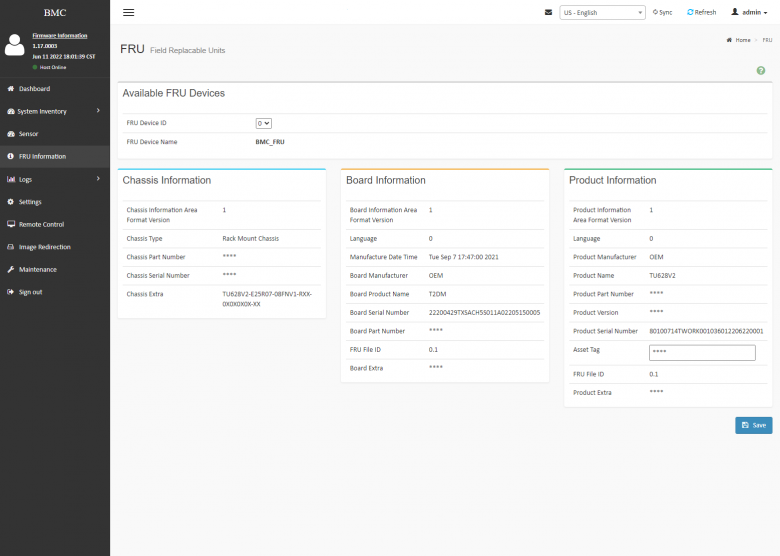Go to Dashboard in sidebar
Image resolution: width=780 pixels, height=556 pixels.
coord(34,89)
